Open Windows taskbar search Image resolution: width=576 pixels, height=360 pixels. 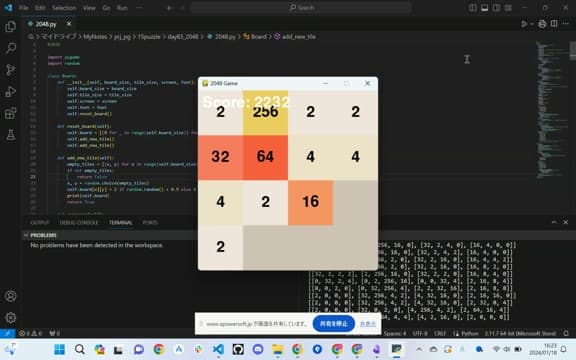80,349
